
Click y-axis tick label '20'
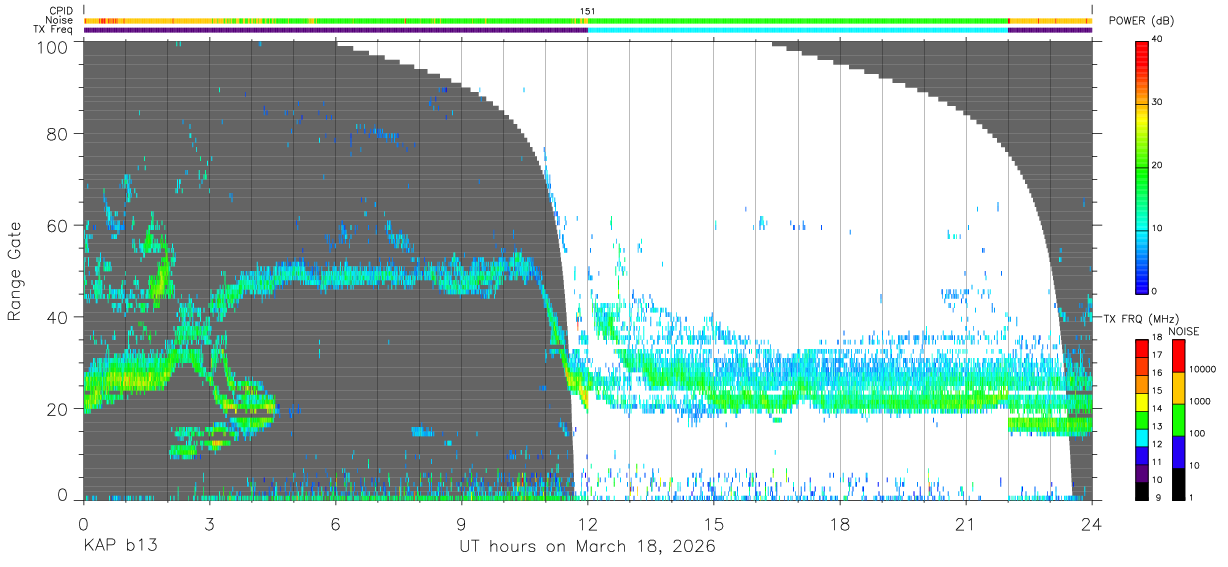click(x=57, y=409)
